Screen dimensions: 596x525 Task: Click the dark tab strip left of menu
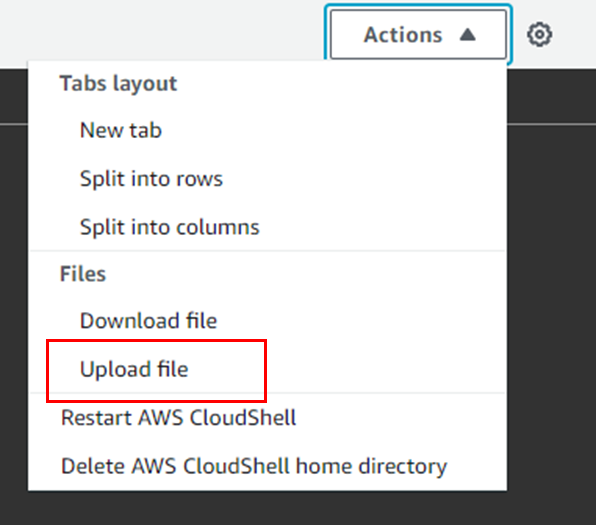tap(14, 96)
